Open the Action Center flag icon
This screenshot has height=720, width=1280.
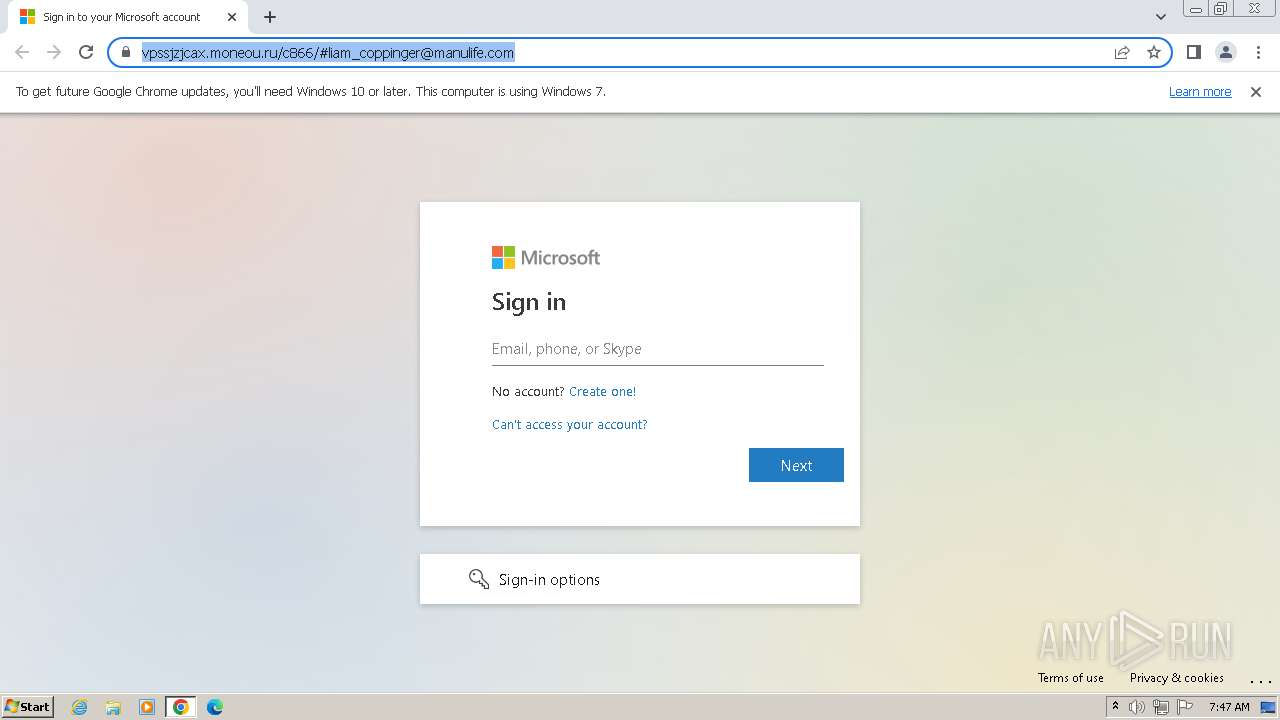pos(1185,707)
